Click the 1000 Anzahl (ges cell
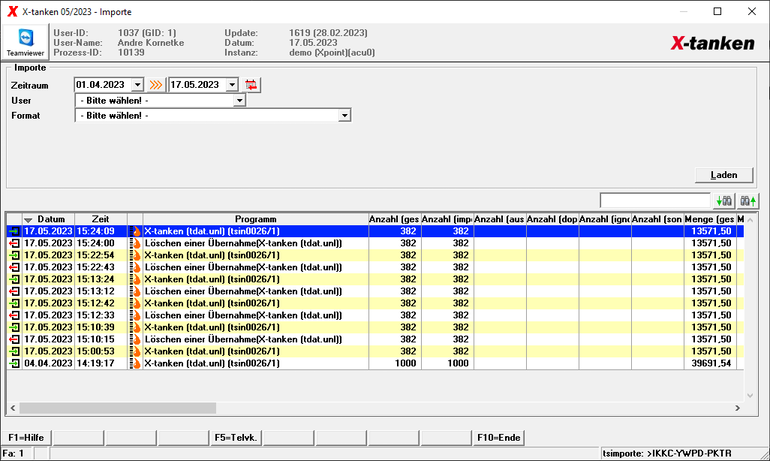770x461 pixels. coord(395,363)
